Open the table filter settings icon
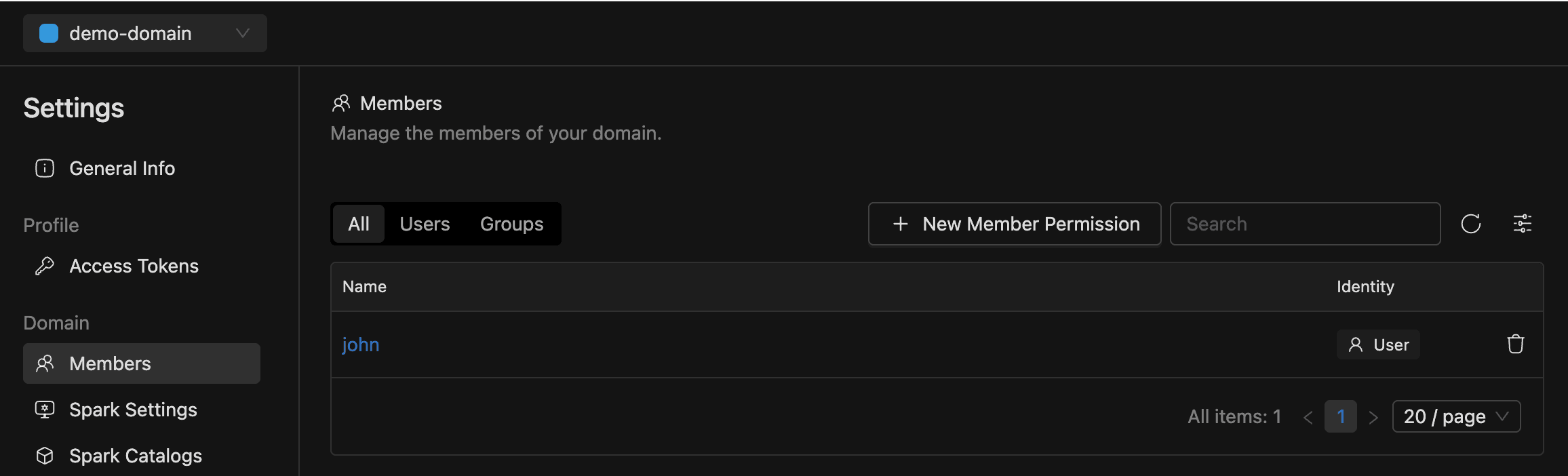Image resolution: width=1568 pixels, height=476 pixels. (x=1522, y=224)
